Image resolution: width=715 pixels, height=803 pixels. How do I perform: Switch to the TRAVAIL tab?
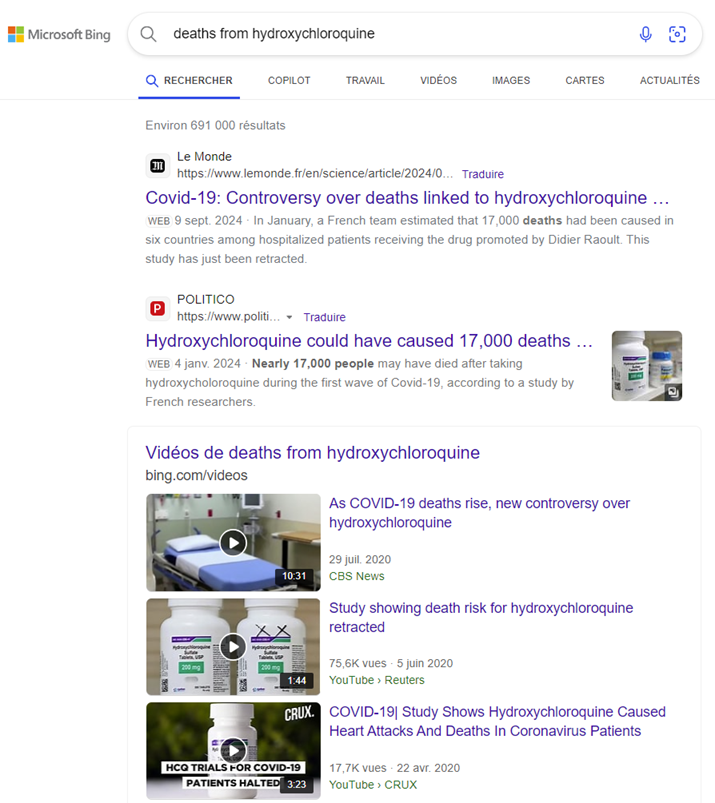365,80
